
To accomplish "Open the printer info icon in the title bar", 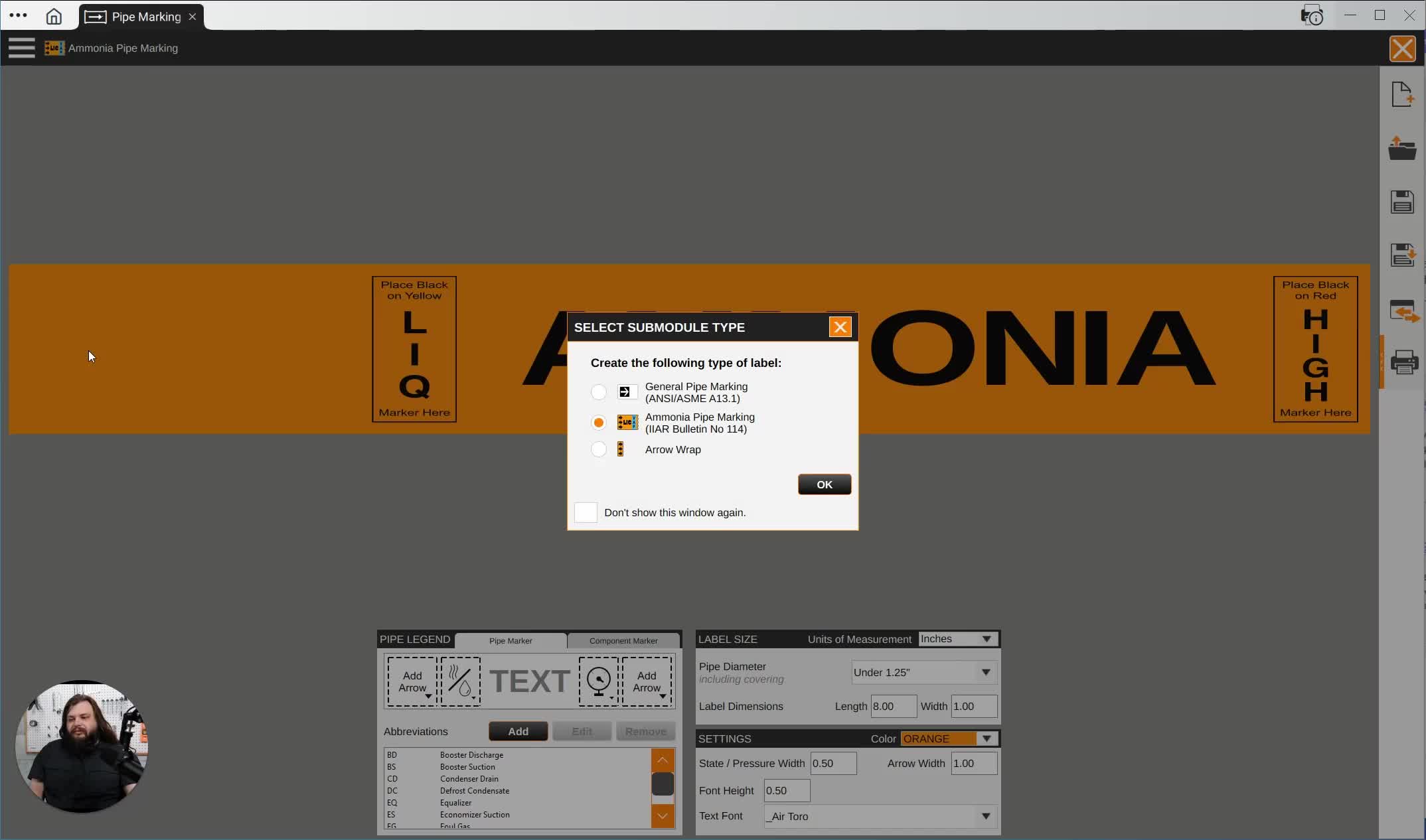I will (x=1312, y=15).
